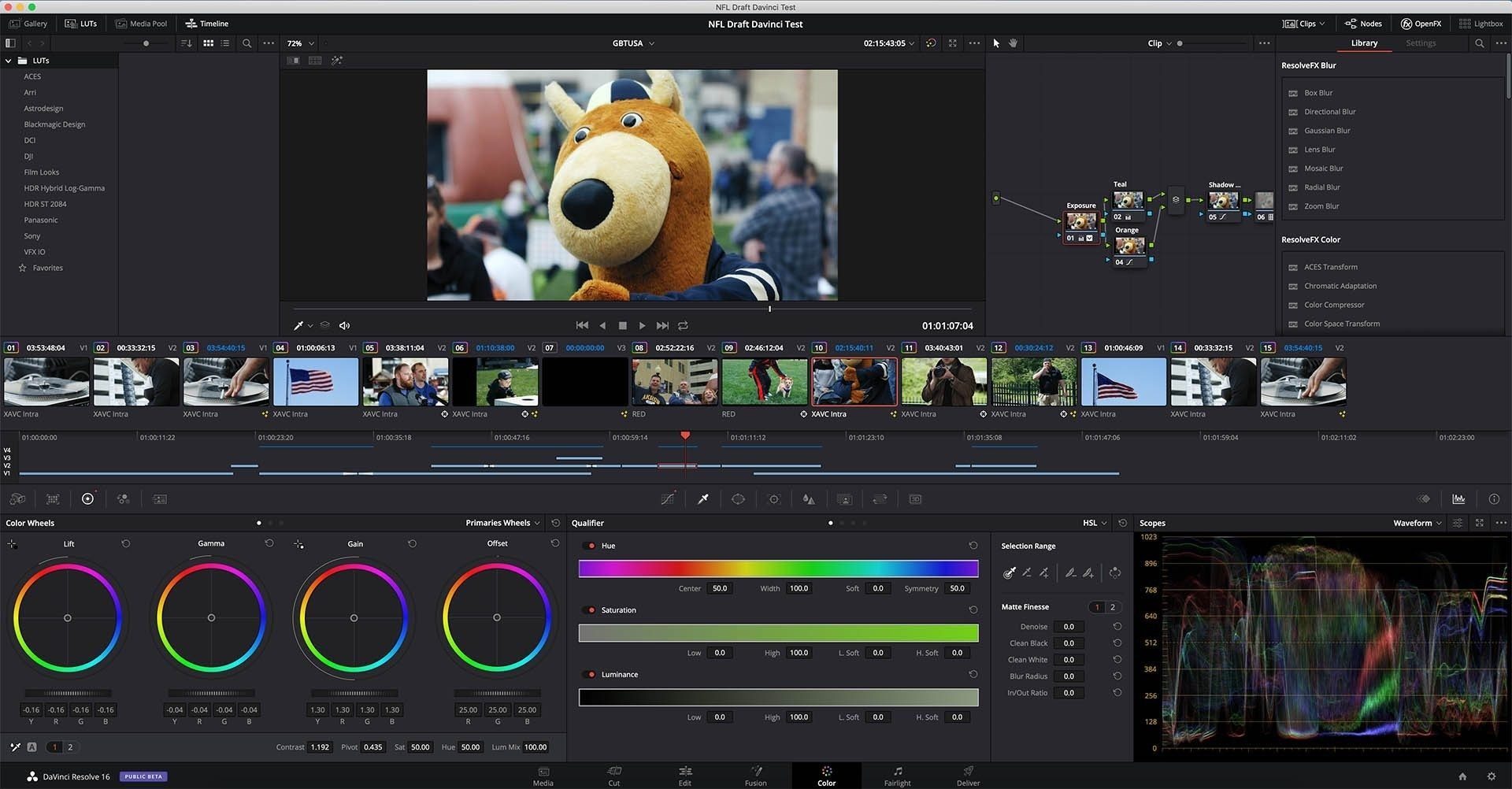Viewport: 1512px width, 789px height.
Task: Select the Gaussian Blur effect
Action: pyautogui.click(x=1327, y=131)
